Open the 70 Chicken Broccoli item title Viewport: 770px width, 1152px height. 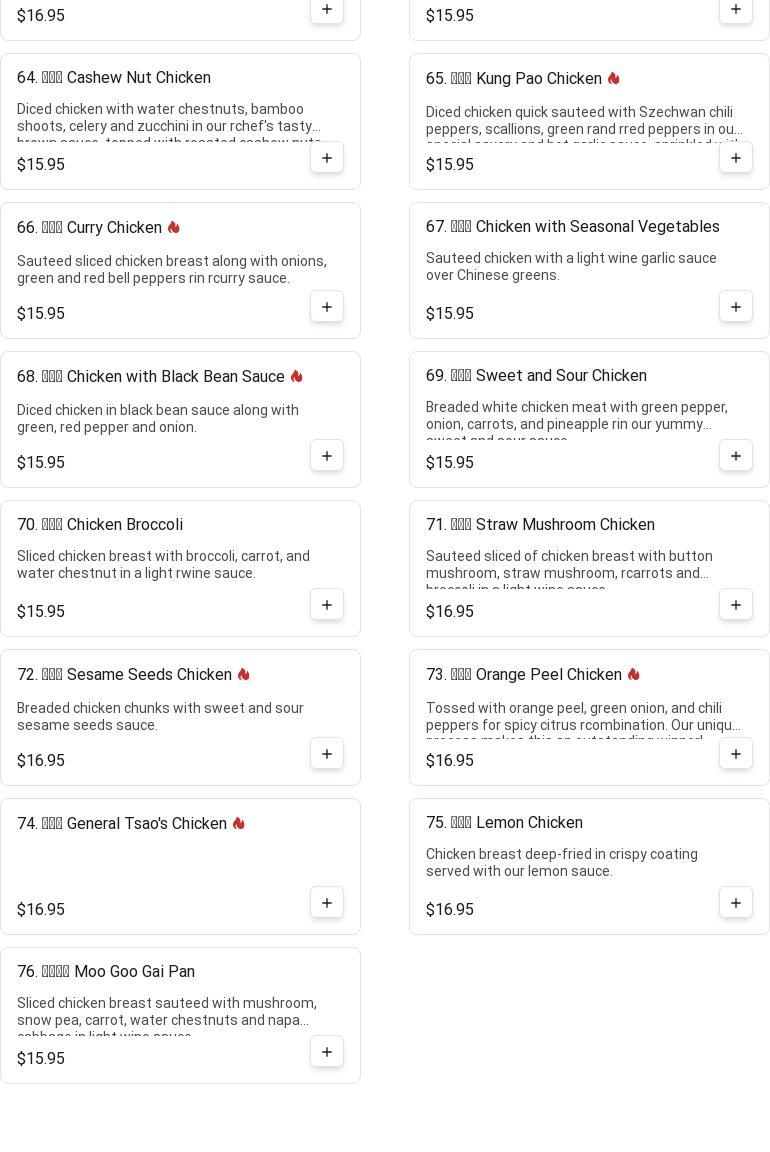(100, 525)
